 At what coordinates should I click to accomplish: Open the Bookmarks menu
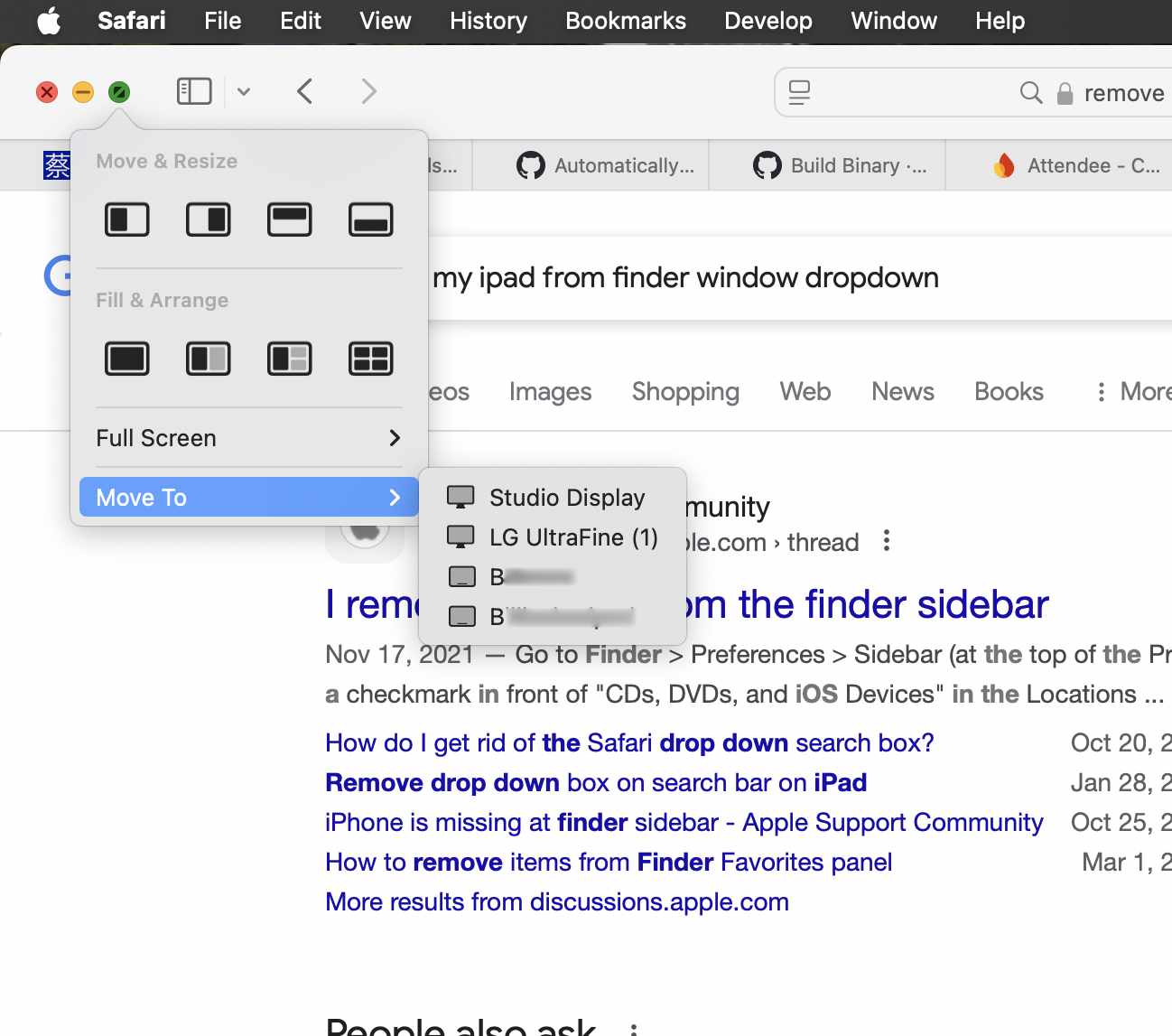click(626, 21)
